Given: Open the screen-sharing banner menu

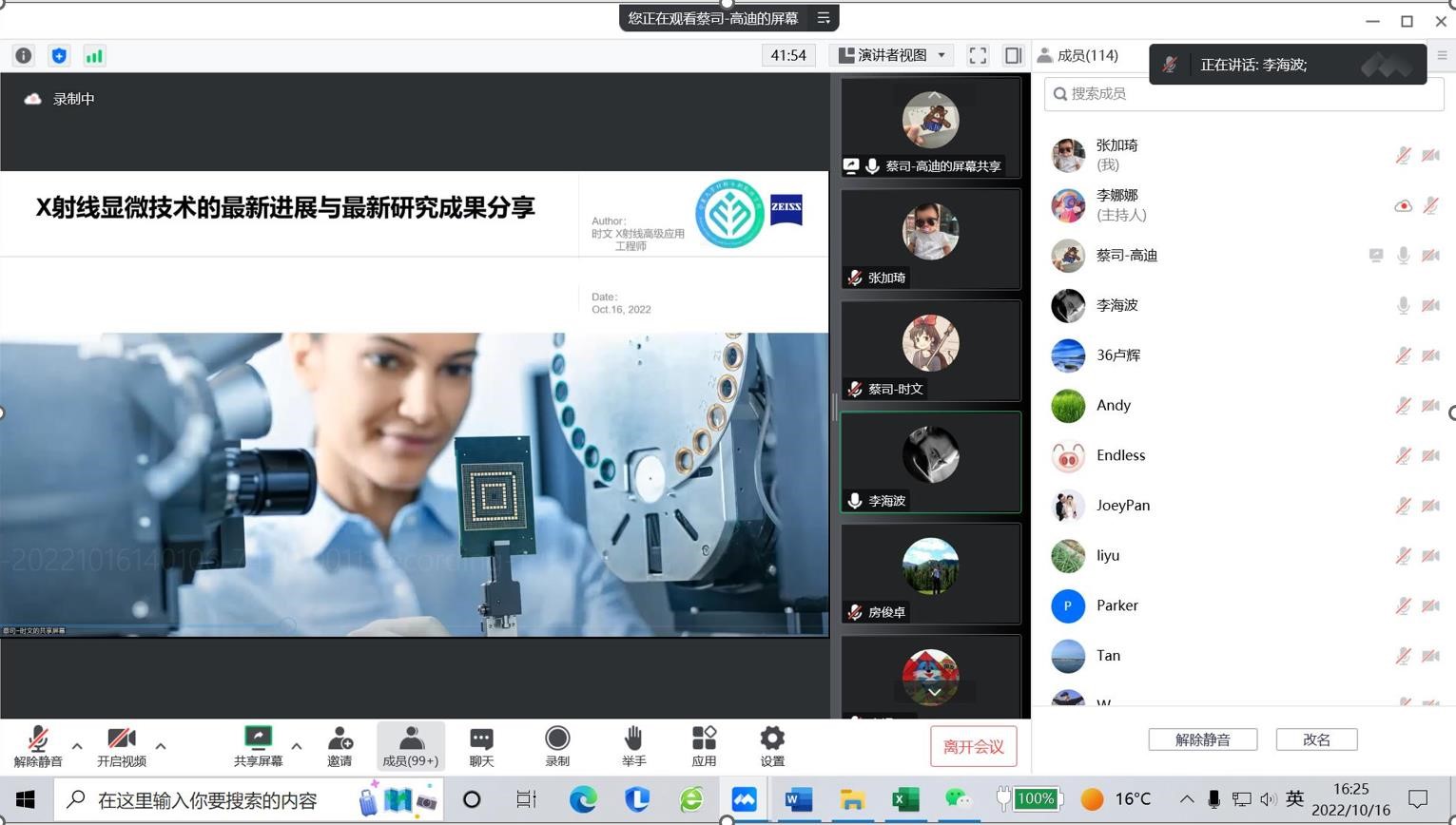Looking at the screenshot, I should [824, 18].
